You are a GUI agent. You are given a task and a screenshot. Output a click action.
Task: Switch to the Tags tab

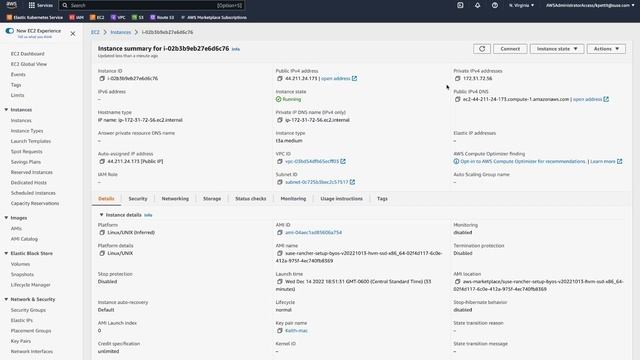click(382, 199)
